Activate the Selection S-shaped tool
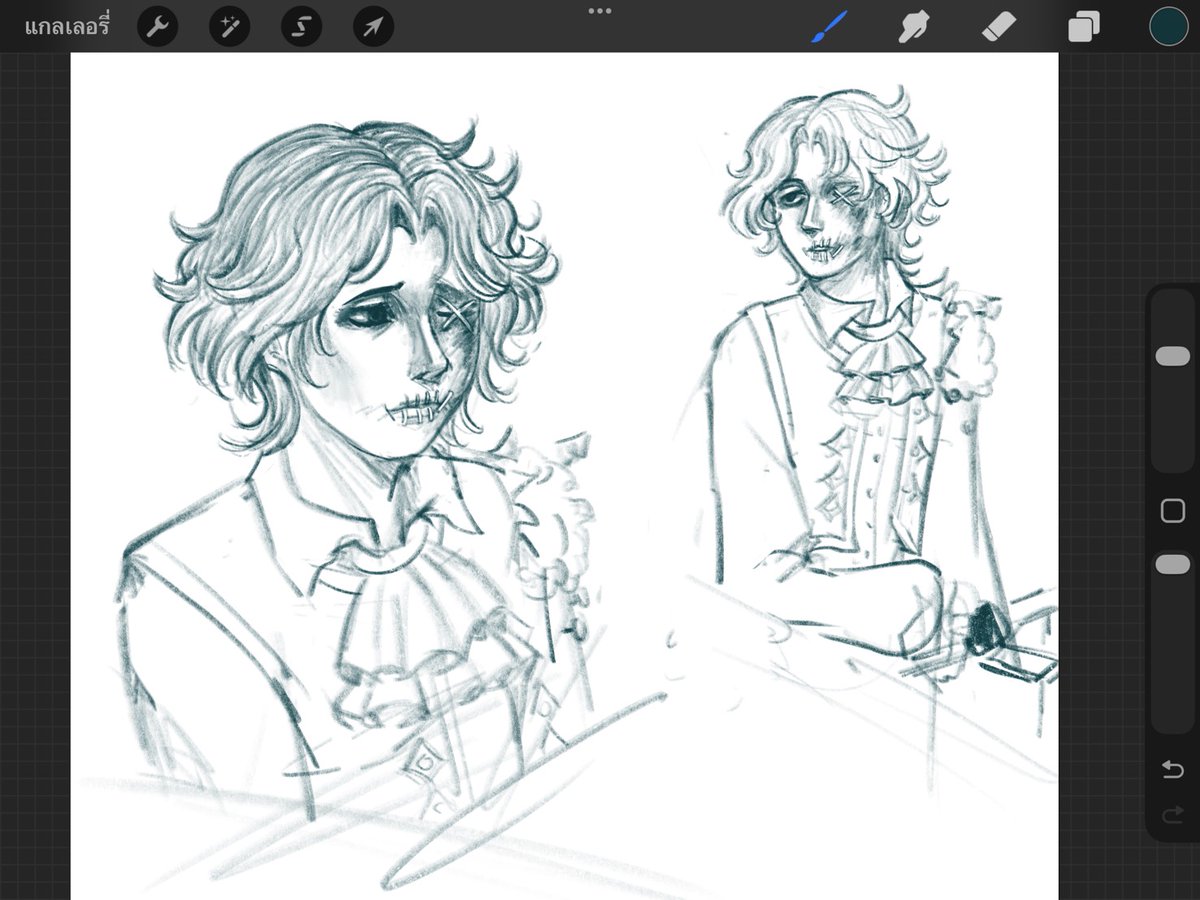1200x900 pixels. [x=301, y=27]
